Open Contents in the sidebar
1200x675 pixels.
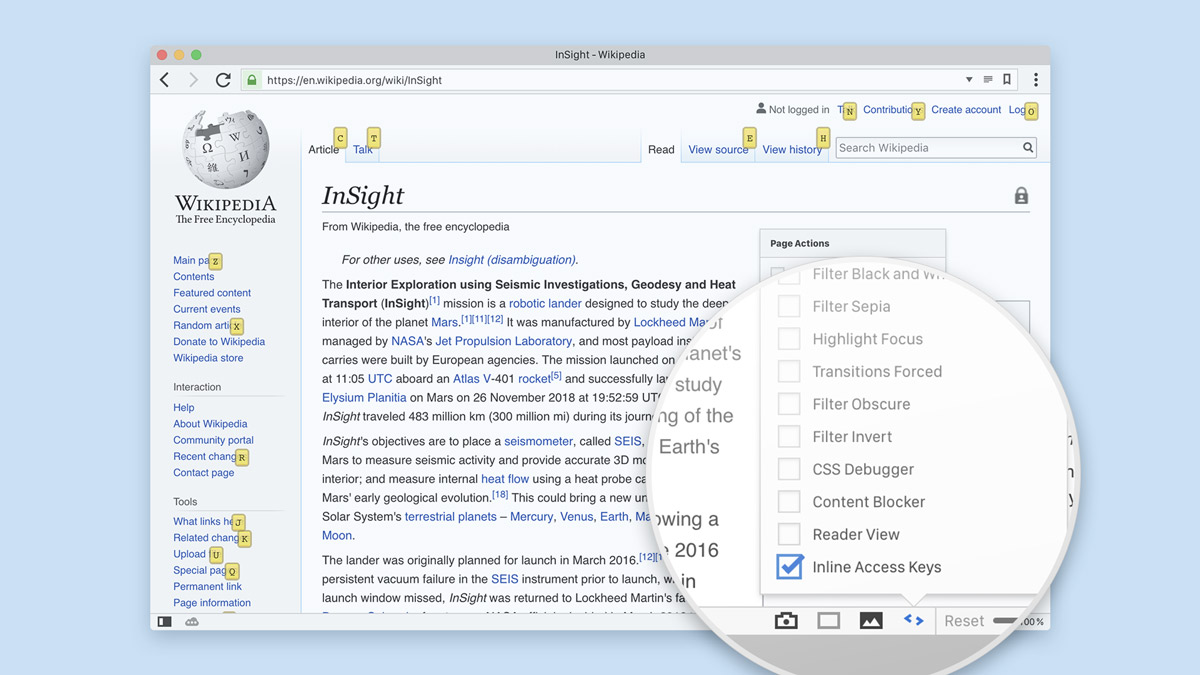tap(194, 277)
